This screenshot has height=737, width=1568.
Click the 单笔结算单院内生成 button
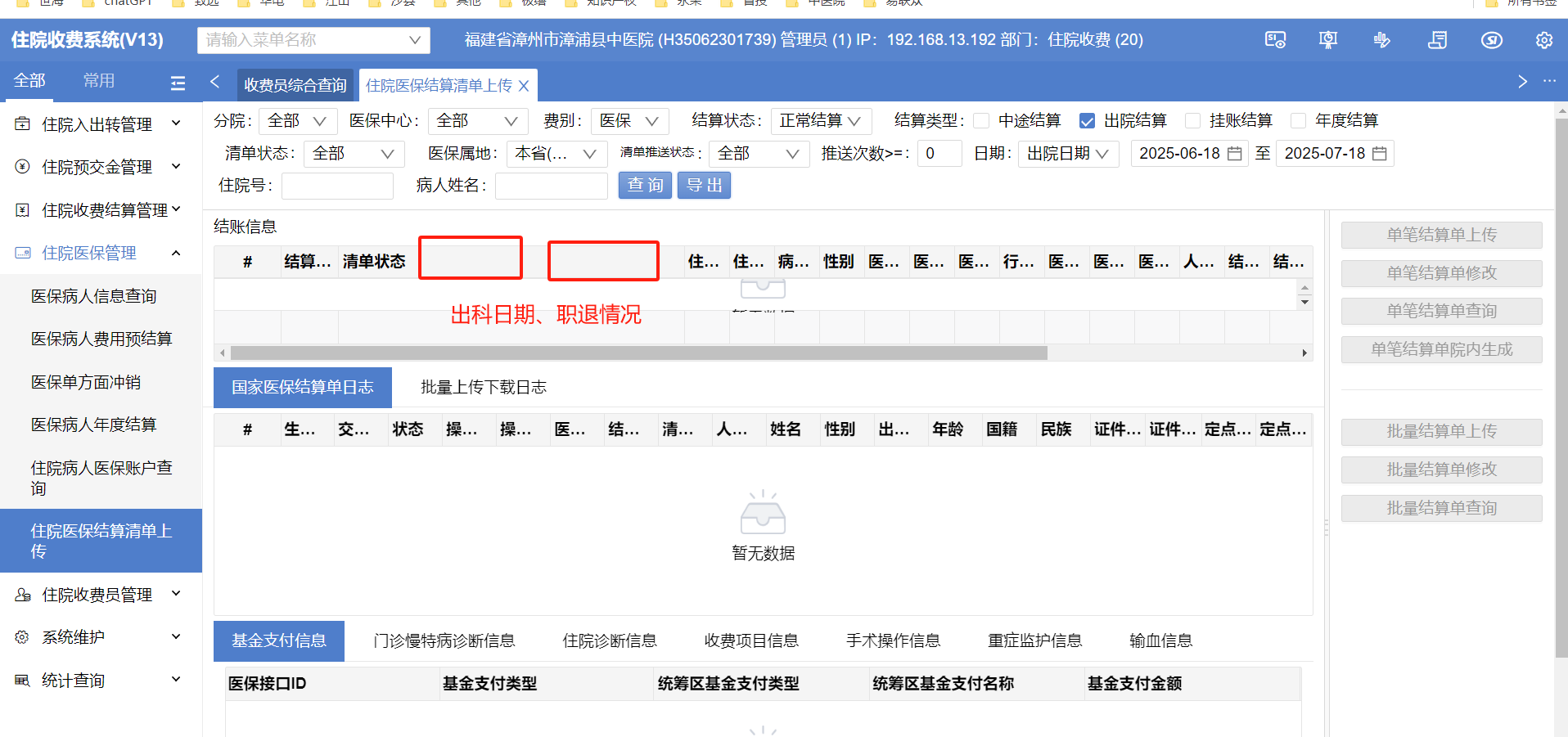[1441, 350]
